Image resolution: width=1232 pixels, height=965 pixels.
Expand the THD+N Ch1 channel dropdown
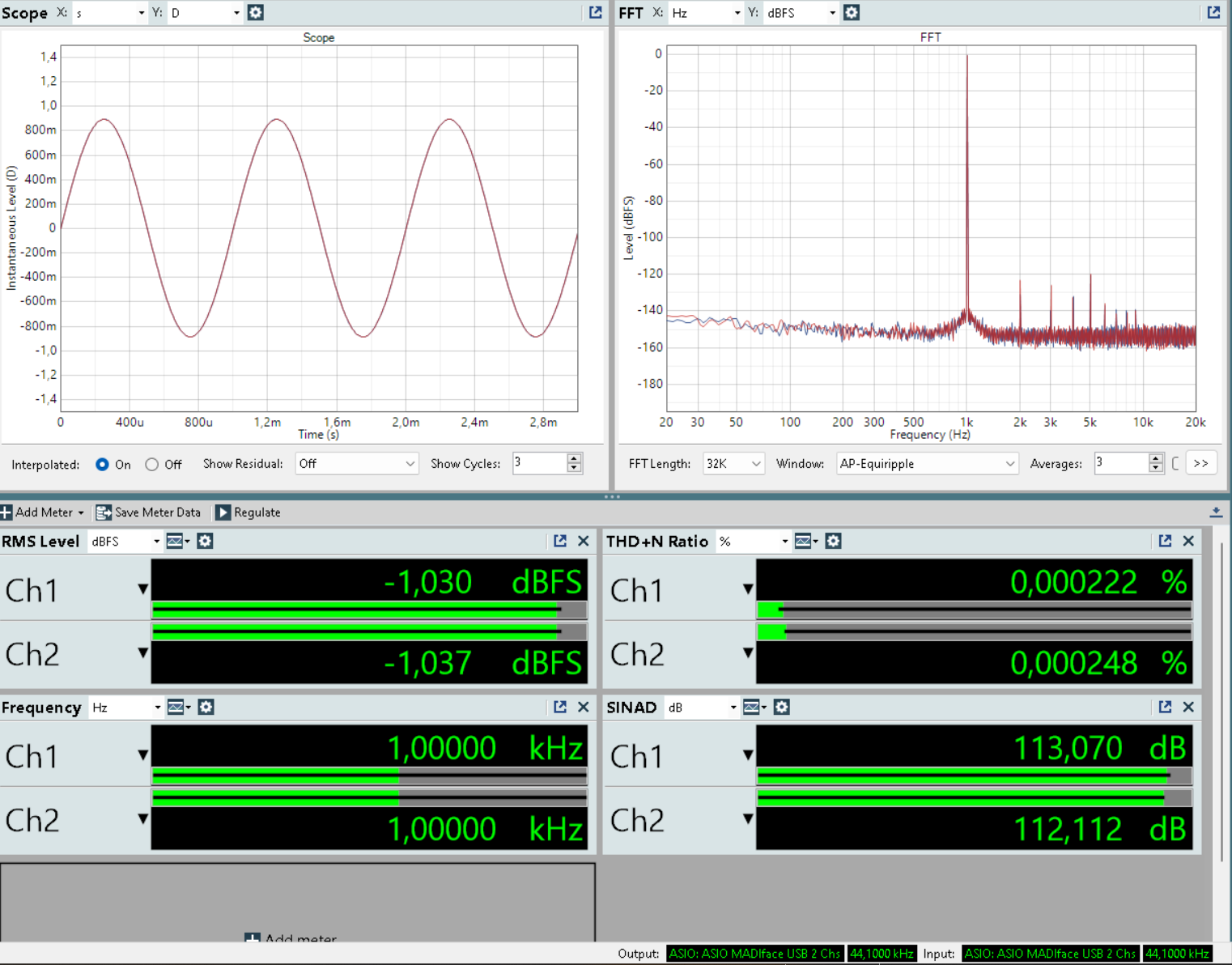748,589
